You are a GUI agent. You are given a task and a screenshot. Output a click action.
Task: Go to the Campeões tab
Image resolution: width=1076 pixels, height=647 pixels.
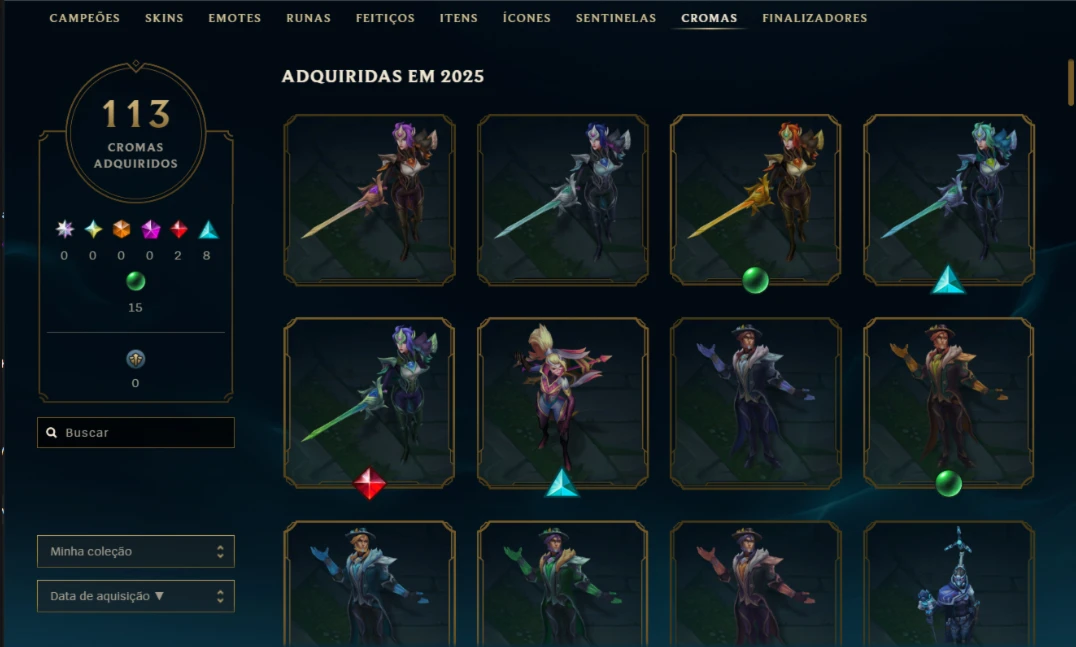[84, 18]
